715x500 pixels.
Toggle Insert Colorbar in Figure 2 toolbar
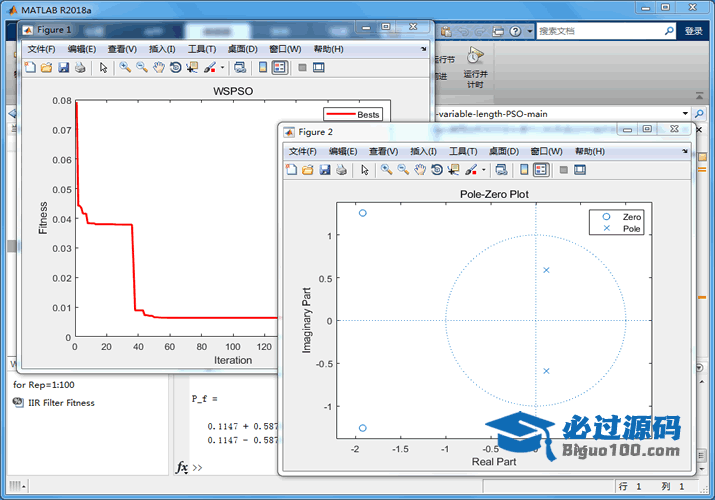click(x=524, y=170)
